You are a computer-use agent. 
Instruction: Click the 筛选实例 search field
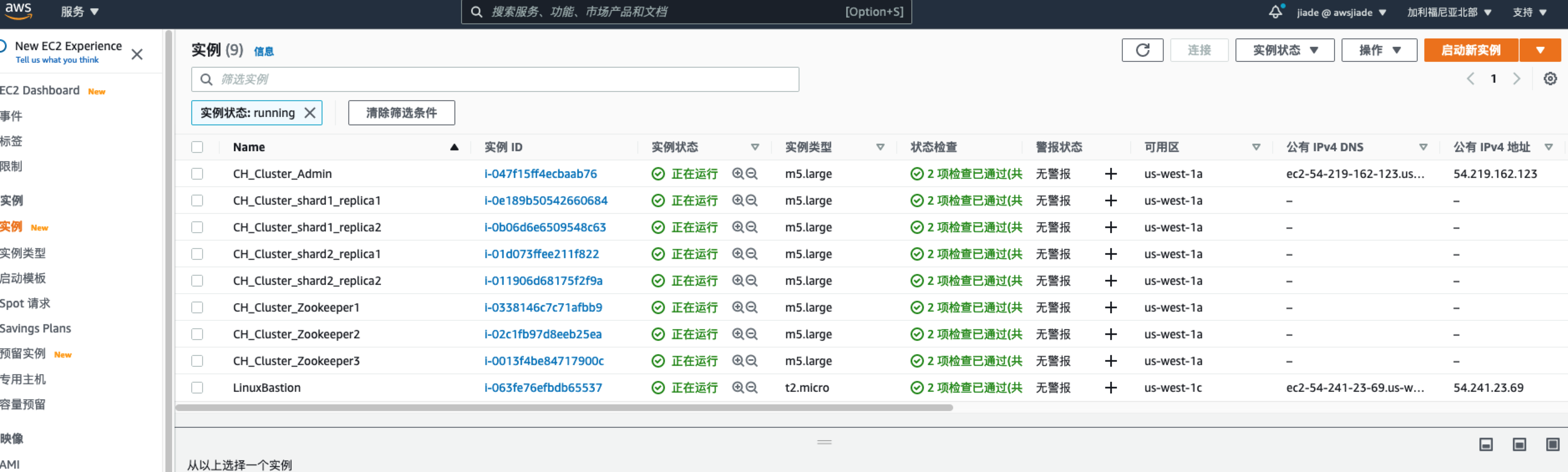(494, 79)
